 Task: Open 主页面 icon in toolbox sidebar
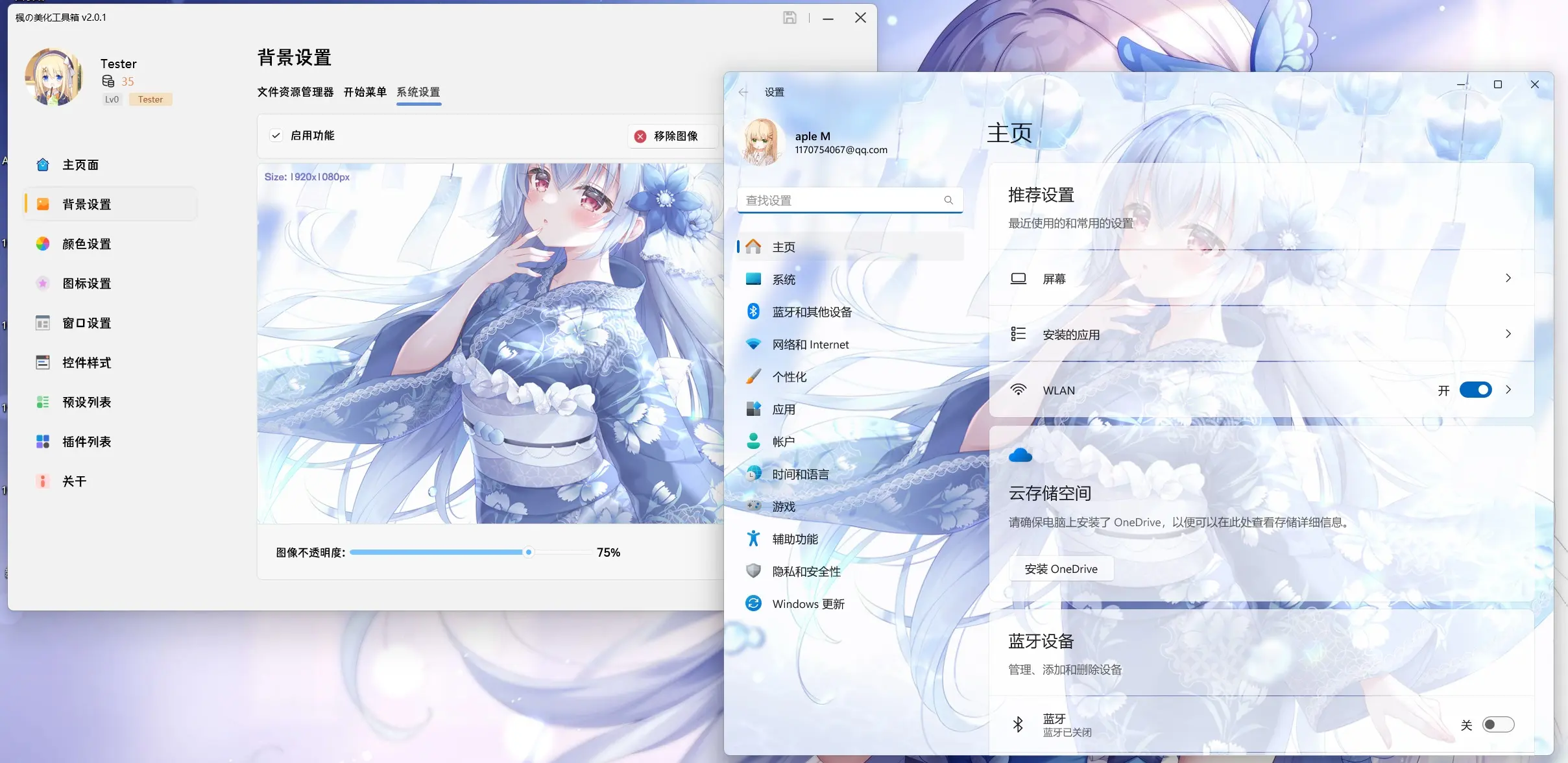[43, 165]
